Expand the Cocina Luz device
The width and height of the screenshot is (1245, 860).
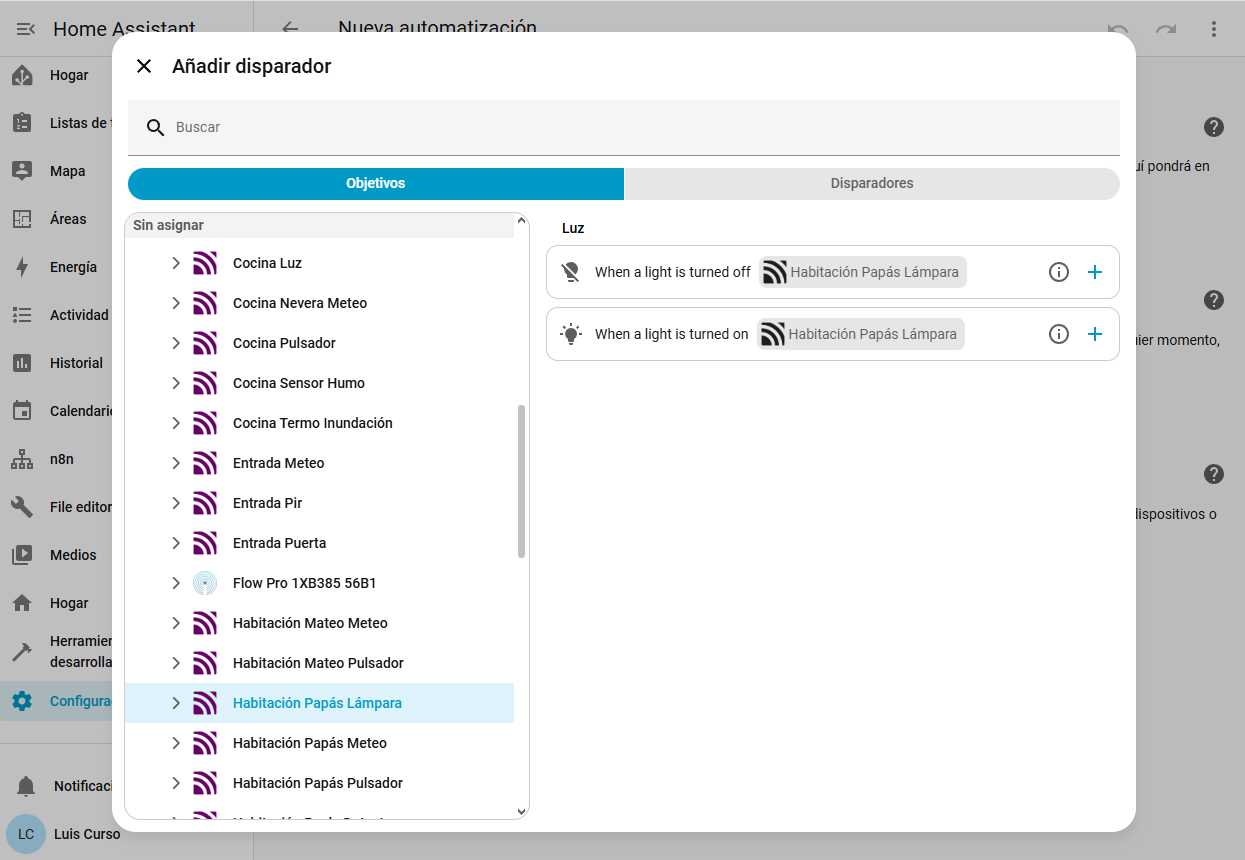[176, 263]
